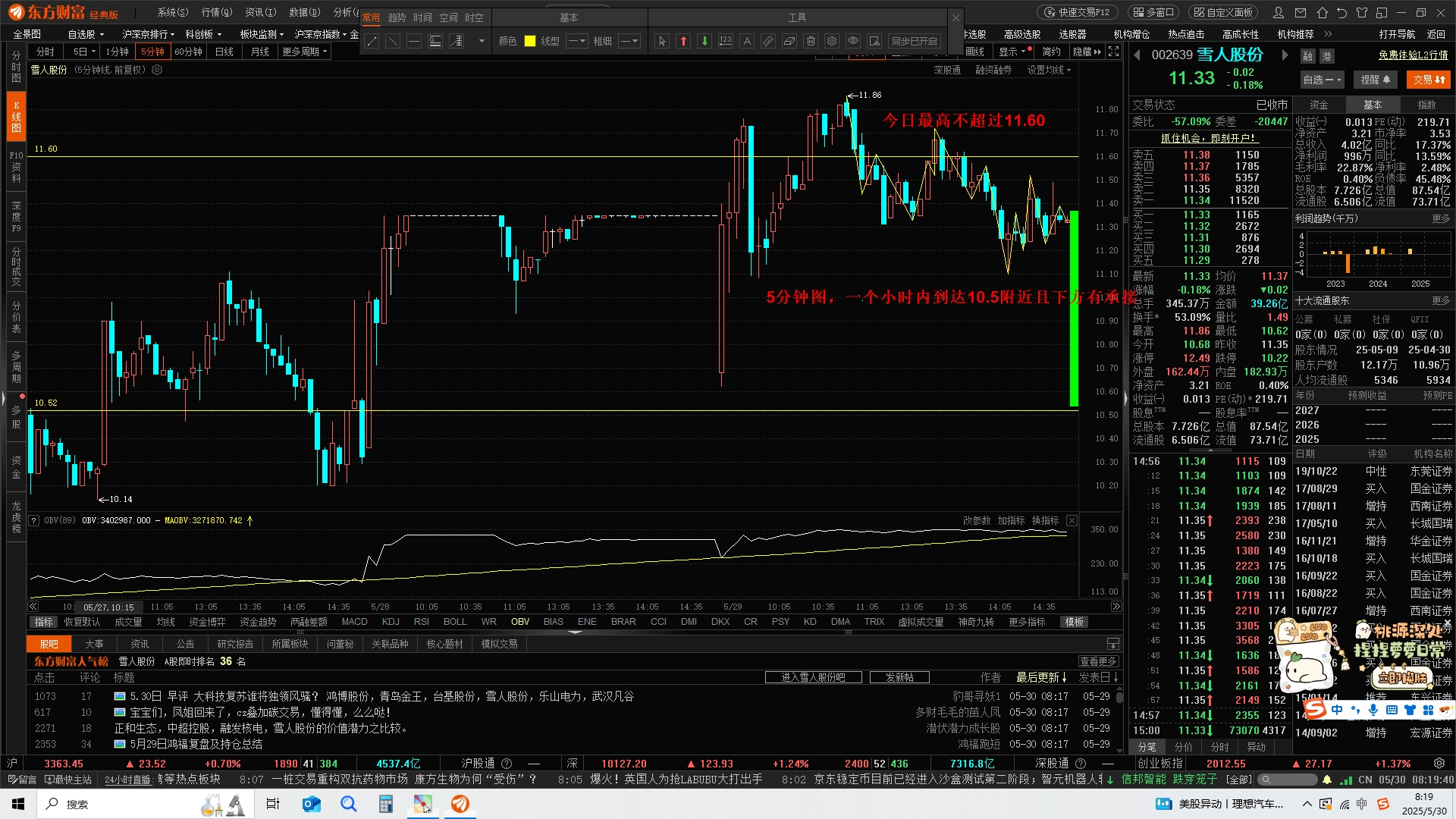Toggle chart fullscreen icon

[x=1113, y=52]
